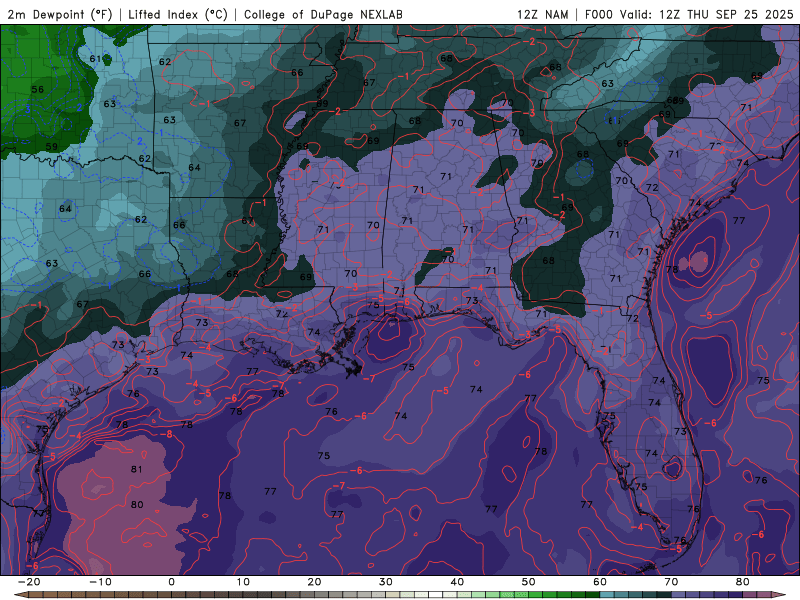Select 'College of DuPage NEXLAB' header text

323,14
